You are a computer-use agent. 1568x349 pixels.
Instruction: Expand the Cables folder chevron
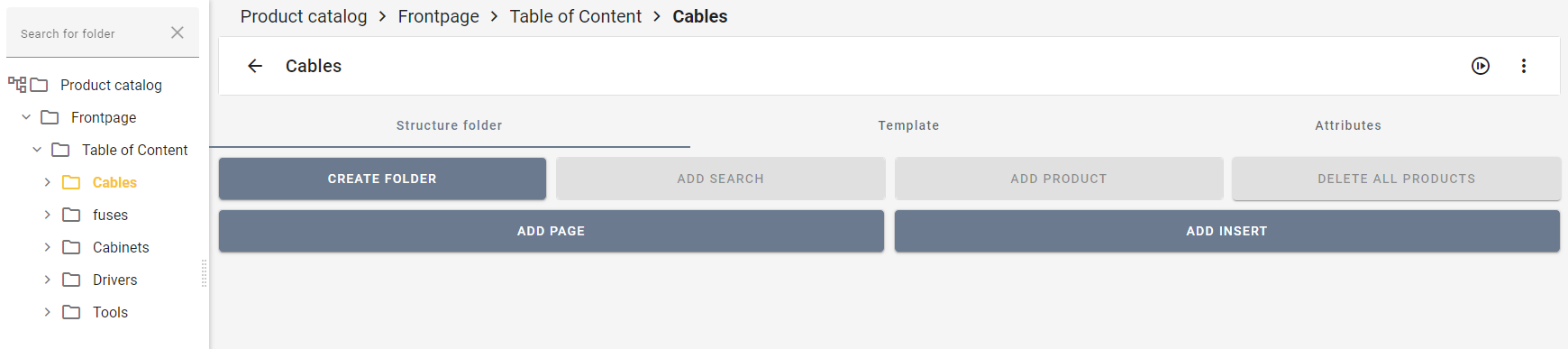pyautogui.click(x=48, y=182)
